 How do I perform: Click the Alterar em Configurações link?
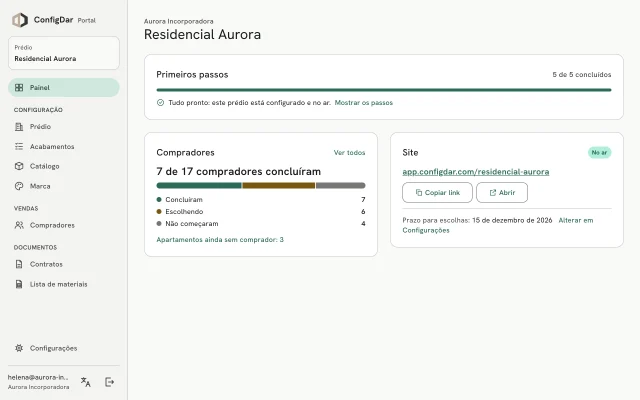[x=498, y=225]
